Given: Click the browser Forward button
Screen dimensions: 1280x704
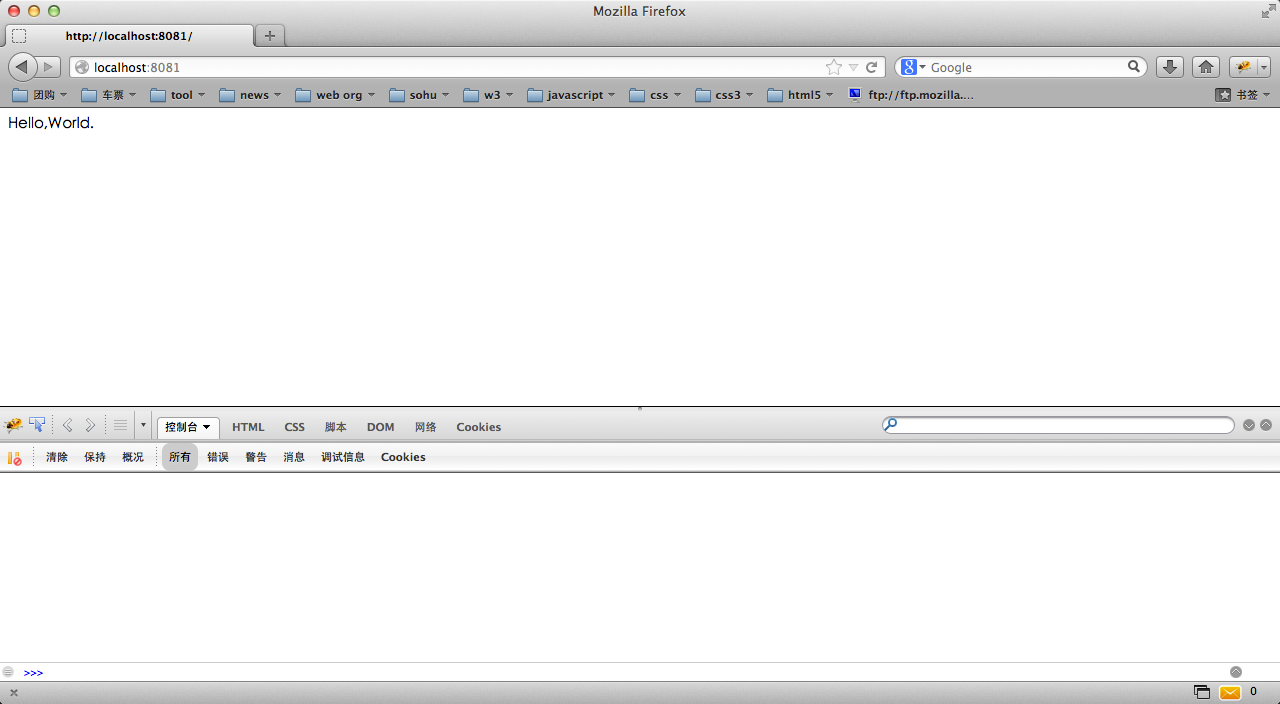Looking at the screenshot, I should click(48, 67).
